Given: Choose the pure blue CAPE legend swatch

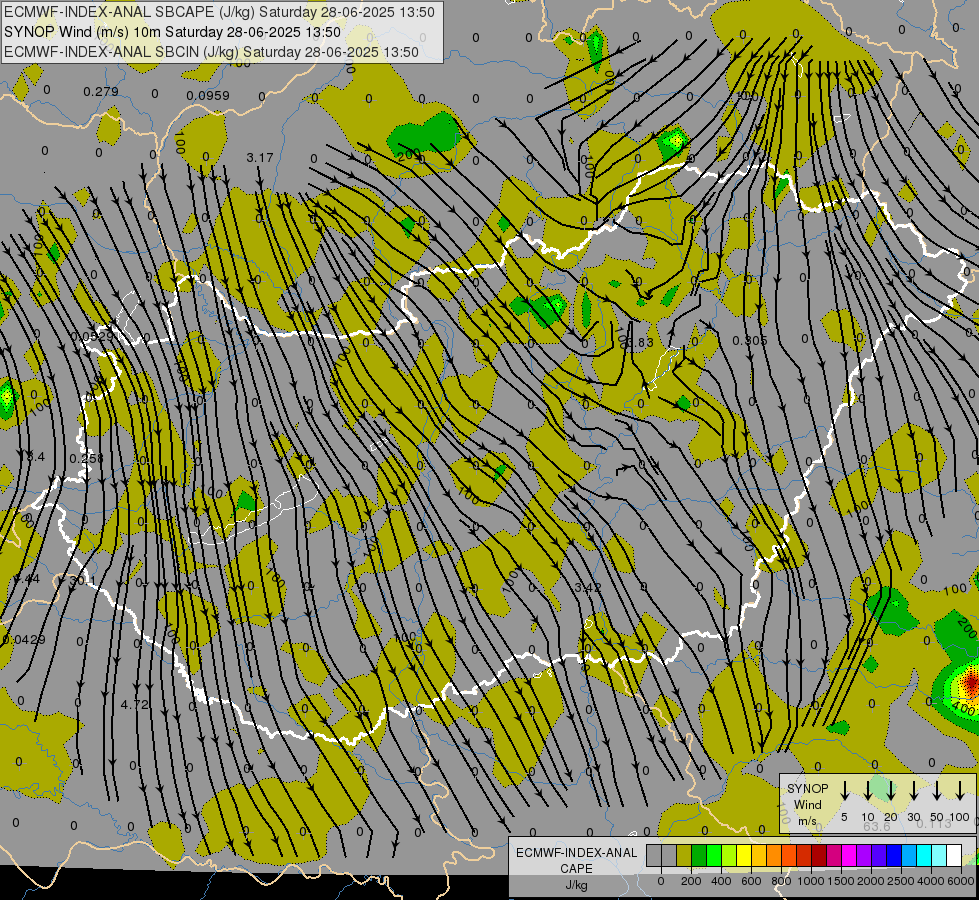Looking at the screenshot, I should [895, 855].
